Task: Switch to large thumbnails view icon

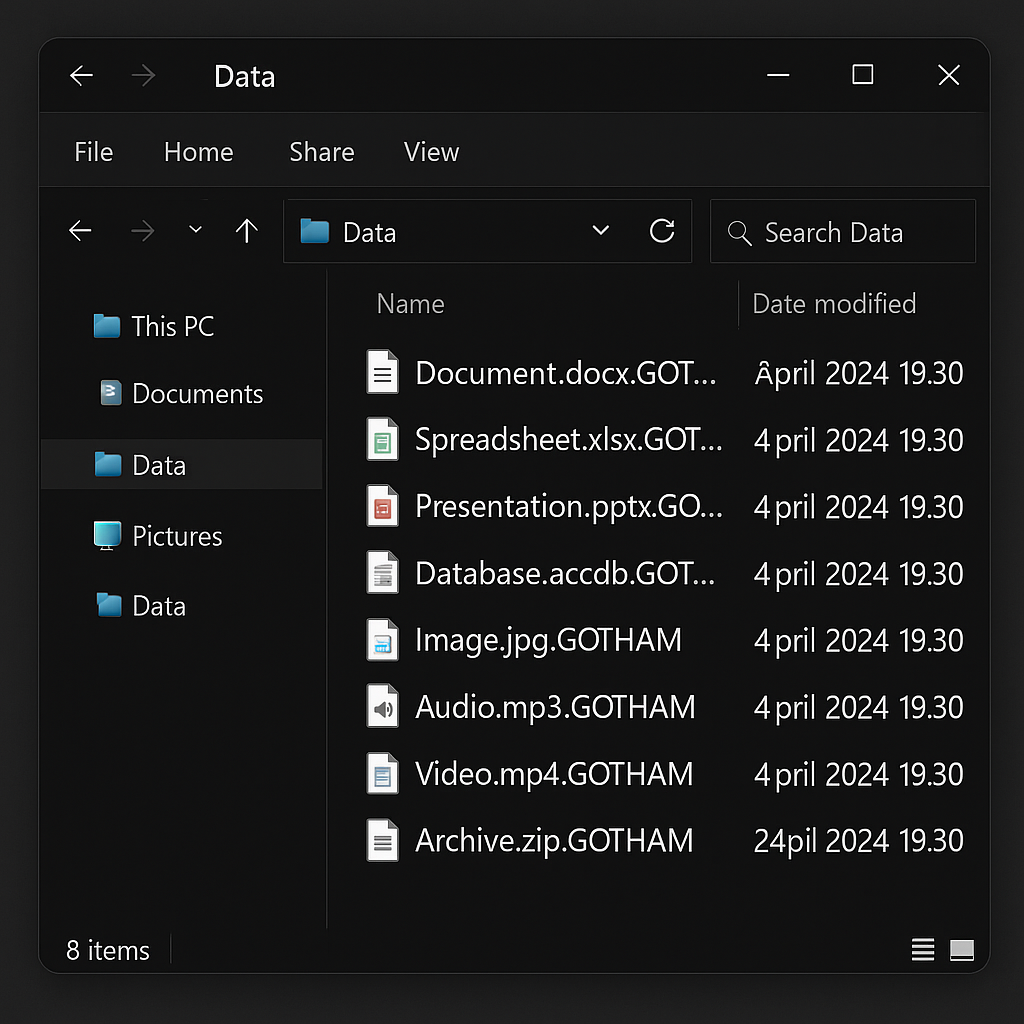Action: 961,950
